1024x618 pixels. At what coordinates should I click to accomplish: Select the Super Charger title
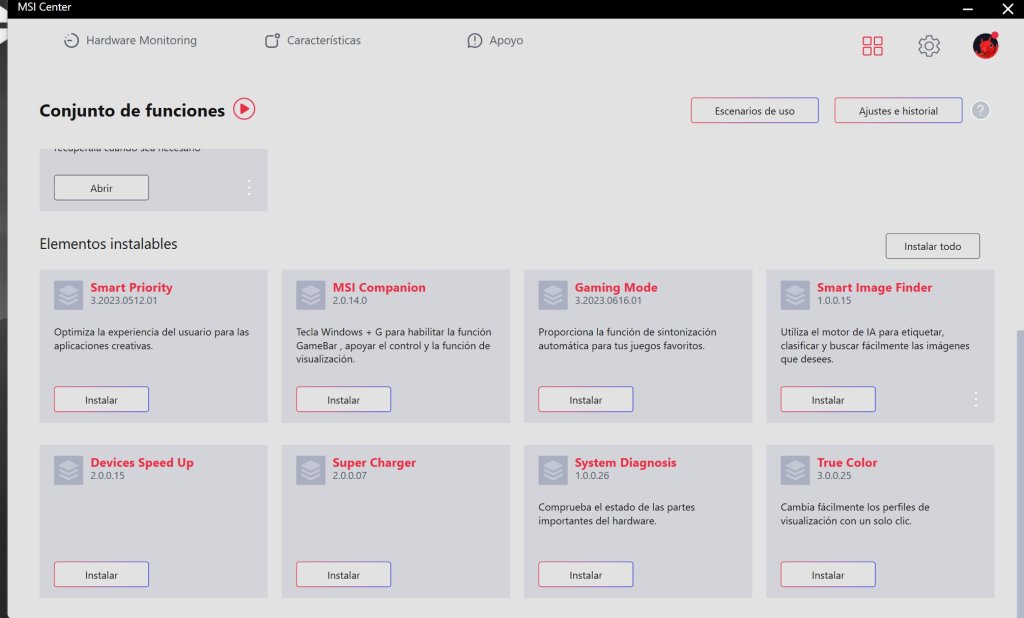tap(374, 463)
